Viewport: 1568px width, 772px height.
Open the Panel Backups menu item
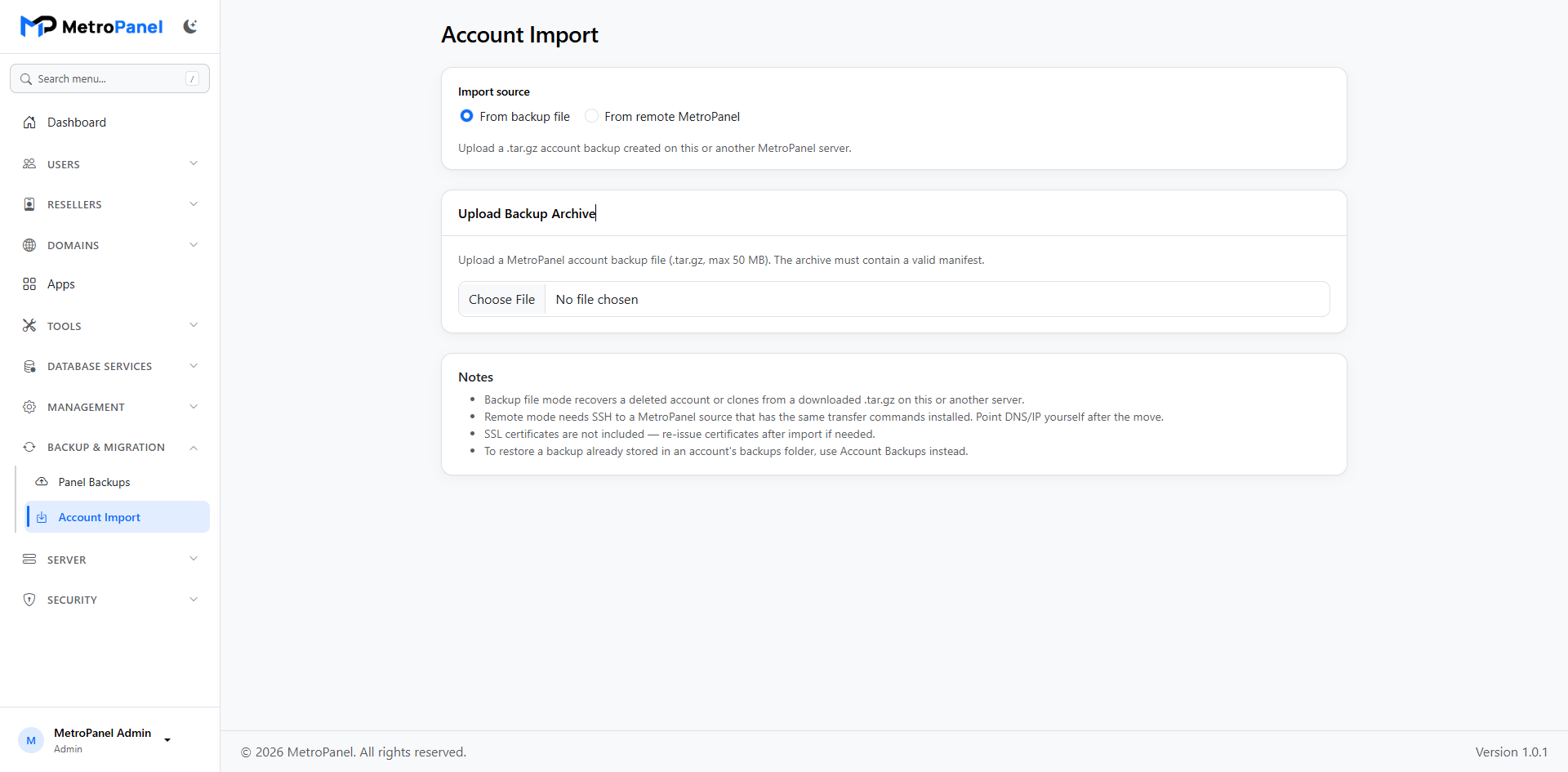point(118,482)
